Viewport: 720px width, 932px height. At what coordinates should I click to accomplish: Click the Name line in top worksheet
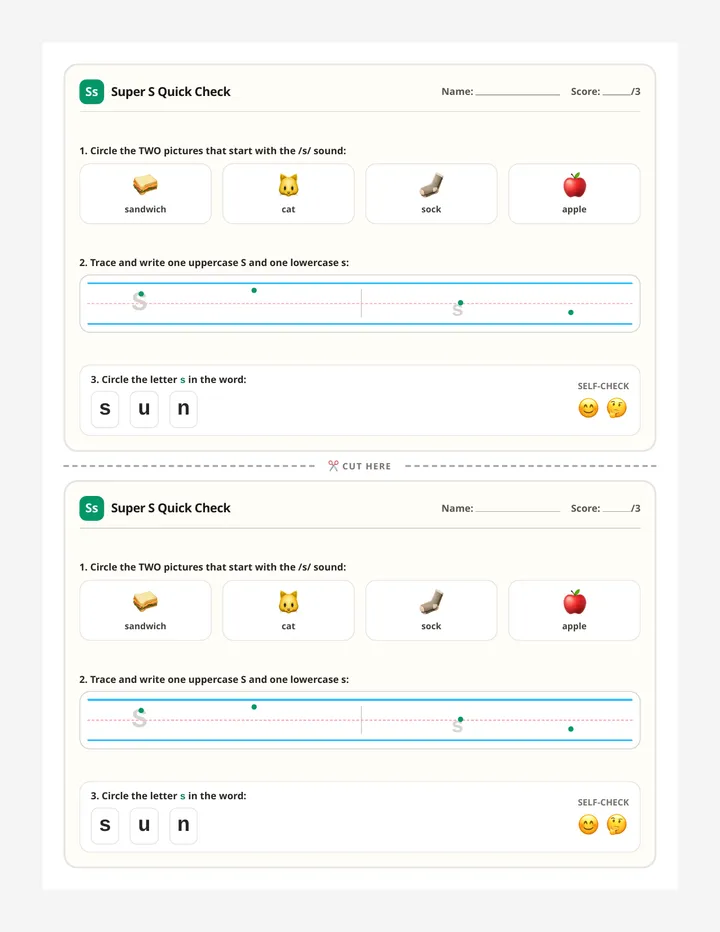[x=517, y=93]
